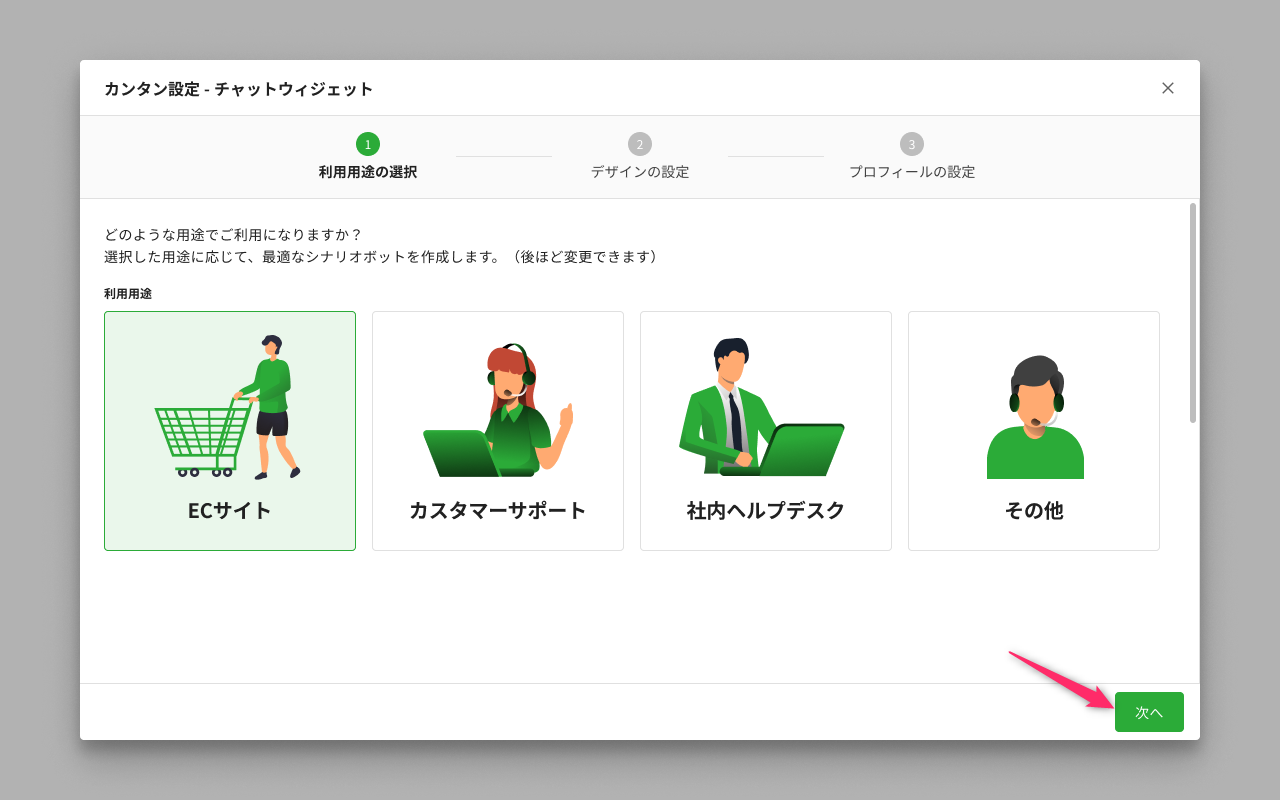Pick the businessman with laptop illustration
This screenshot has height=800, width=1280.
tap(762, 408)
